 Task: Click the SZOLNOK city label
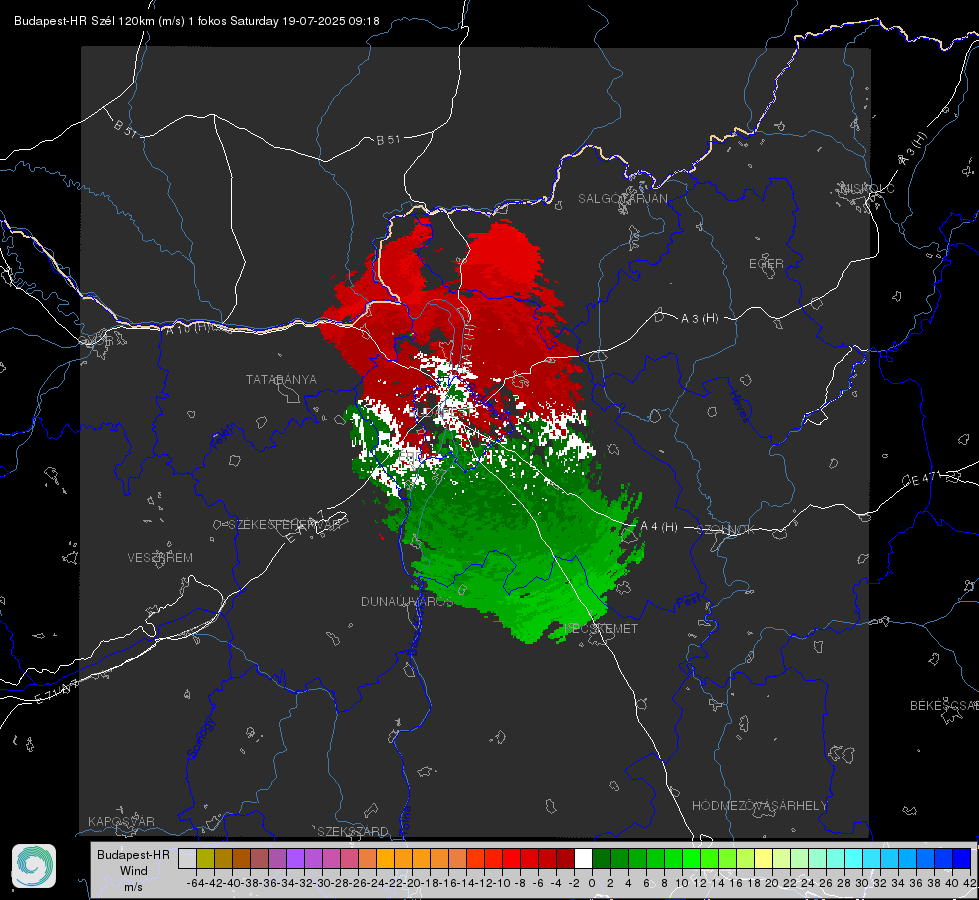[x=726, y=529]
